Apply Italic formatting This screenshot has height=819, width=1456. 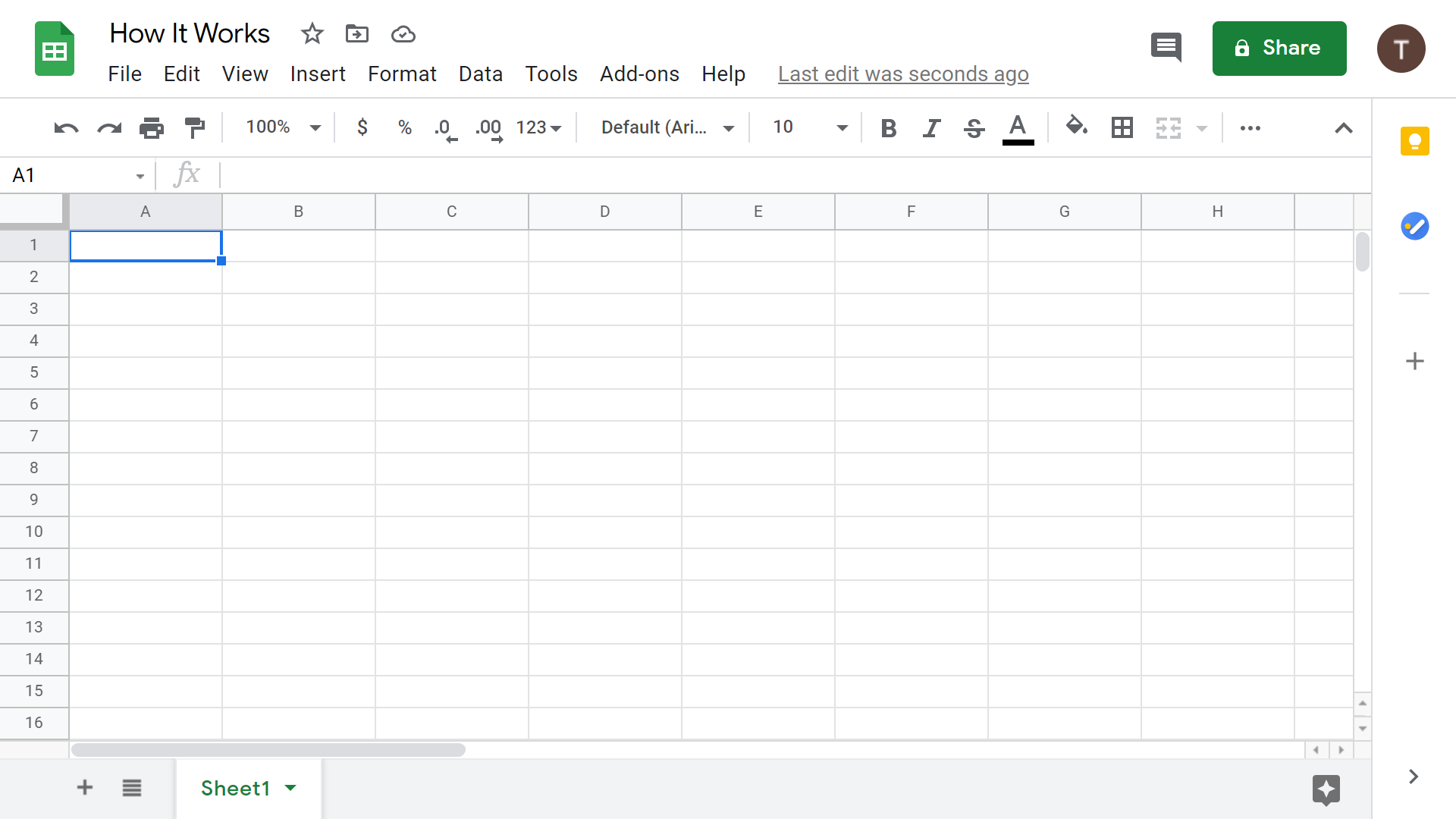coord(930,127)
